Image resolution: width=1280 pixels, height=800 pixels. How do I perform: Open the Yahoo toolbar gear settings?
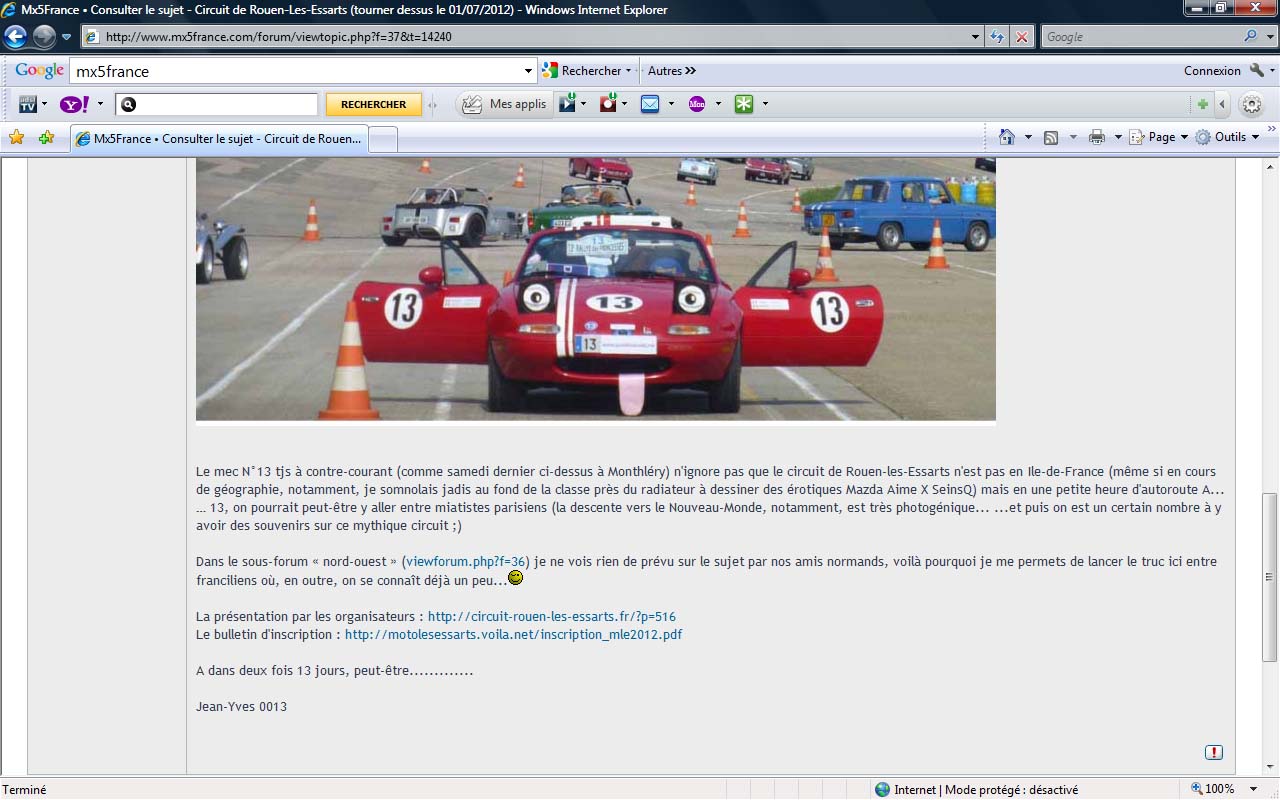[x=1251, y=104]
